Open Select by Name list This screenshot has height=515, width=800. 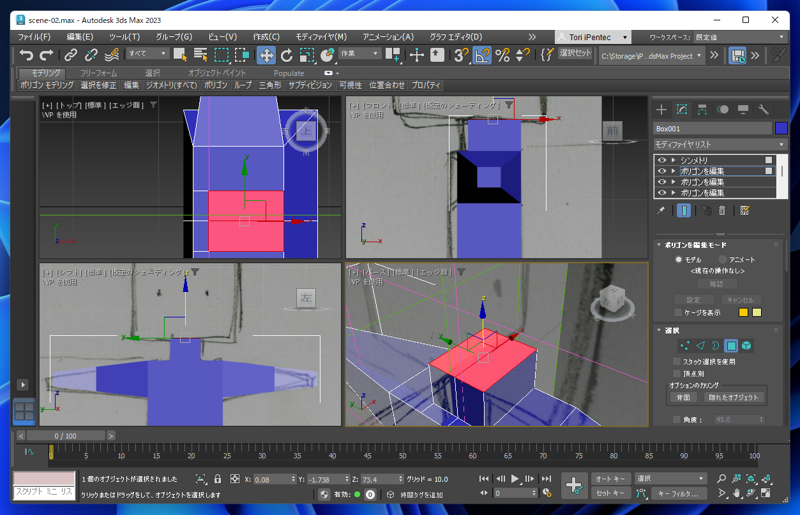(201, 55)
